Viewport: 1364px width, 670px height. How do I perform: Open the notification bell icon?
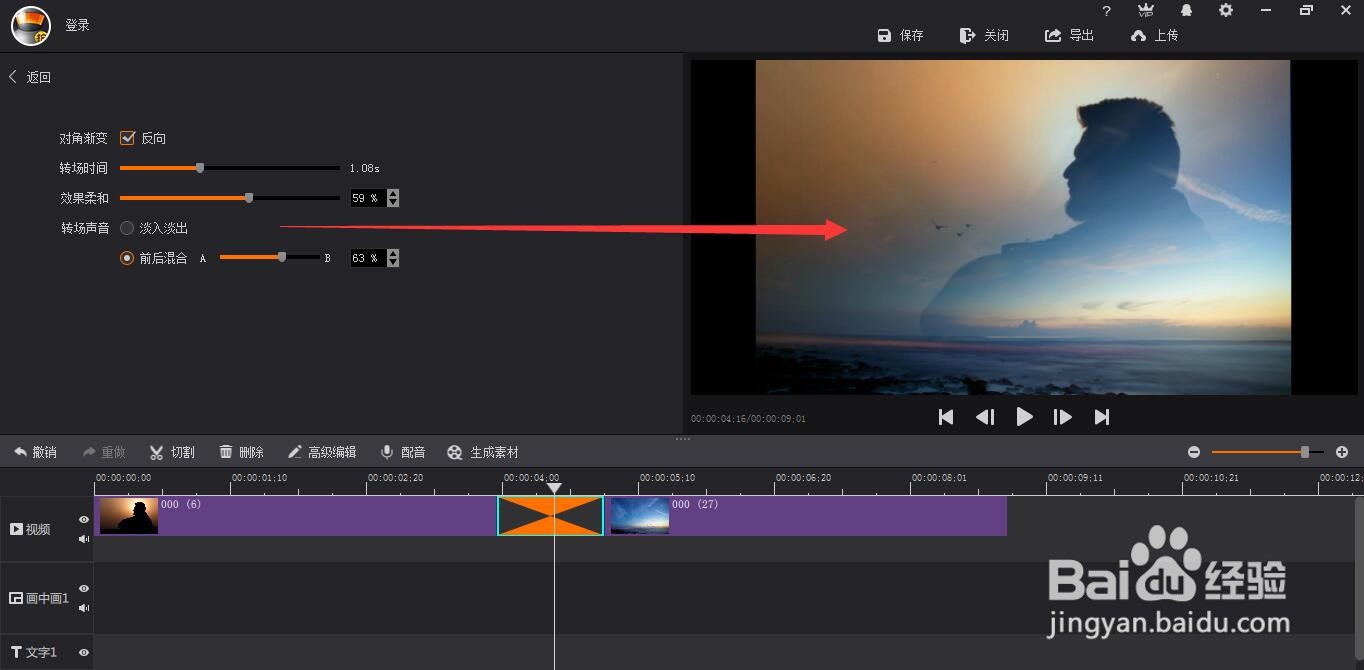coord(1186,10)
